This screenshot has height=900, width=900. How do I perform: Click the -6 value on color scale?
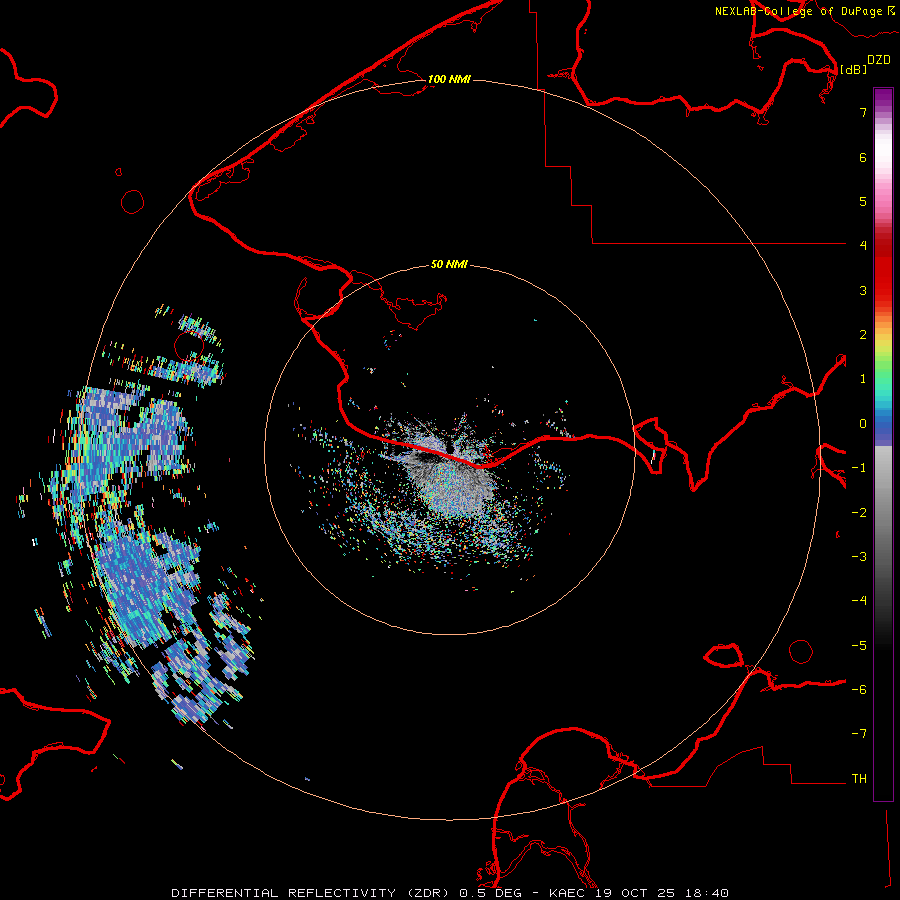point(859,690)
